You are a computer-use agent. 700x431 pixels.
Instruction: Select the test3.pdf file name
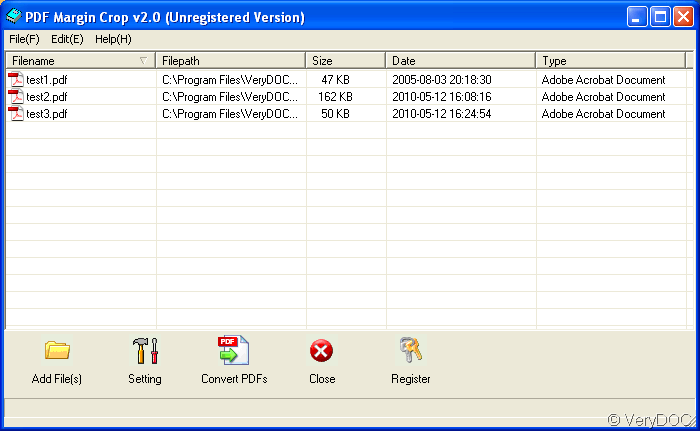pos(46,114)
